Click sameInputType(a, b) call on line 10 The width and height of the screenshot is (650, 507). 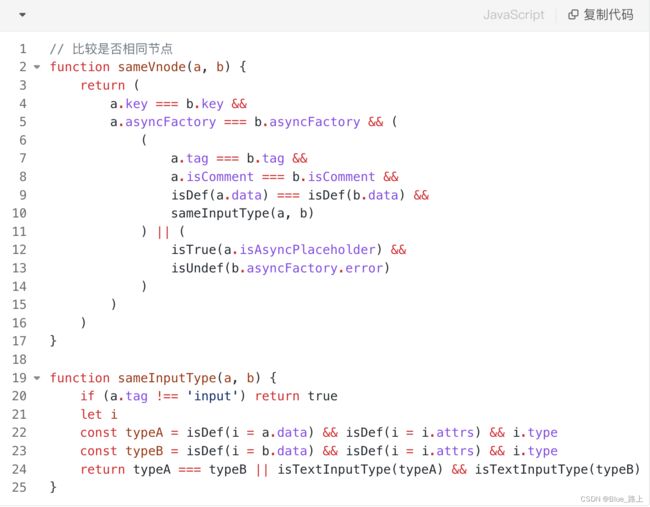point(242,213)
